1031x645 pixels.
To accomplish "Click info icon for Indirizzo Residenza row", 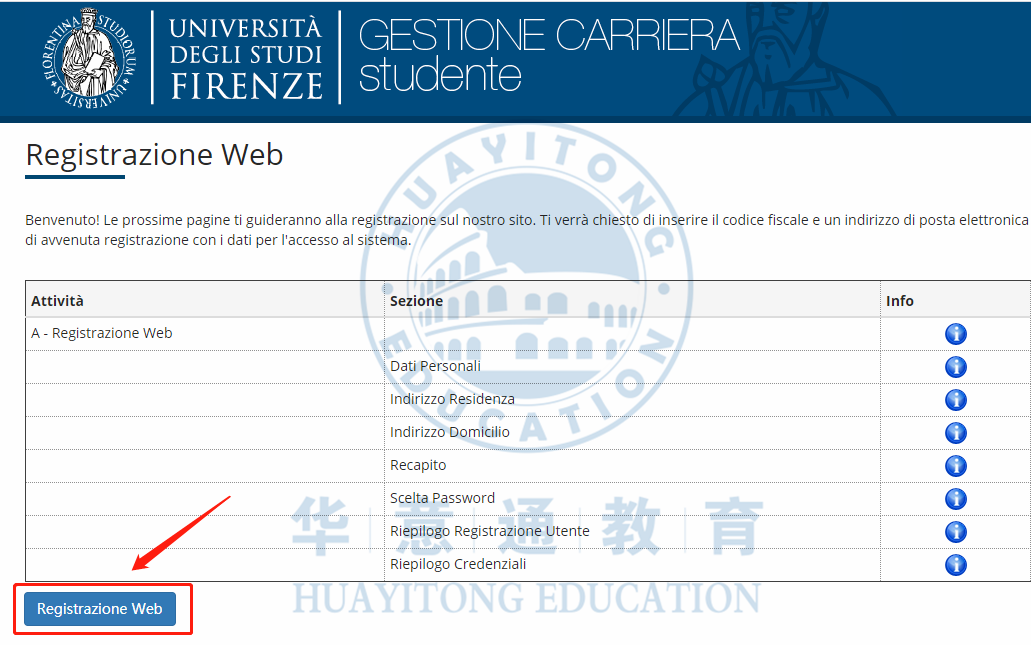I will tap(955, 400).
